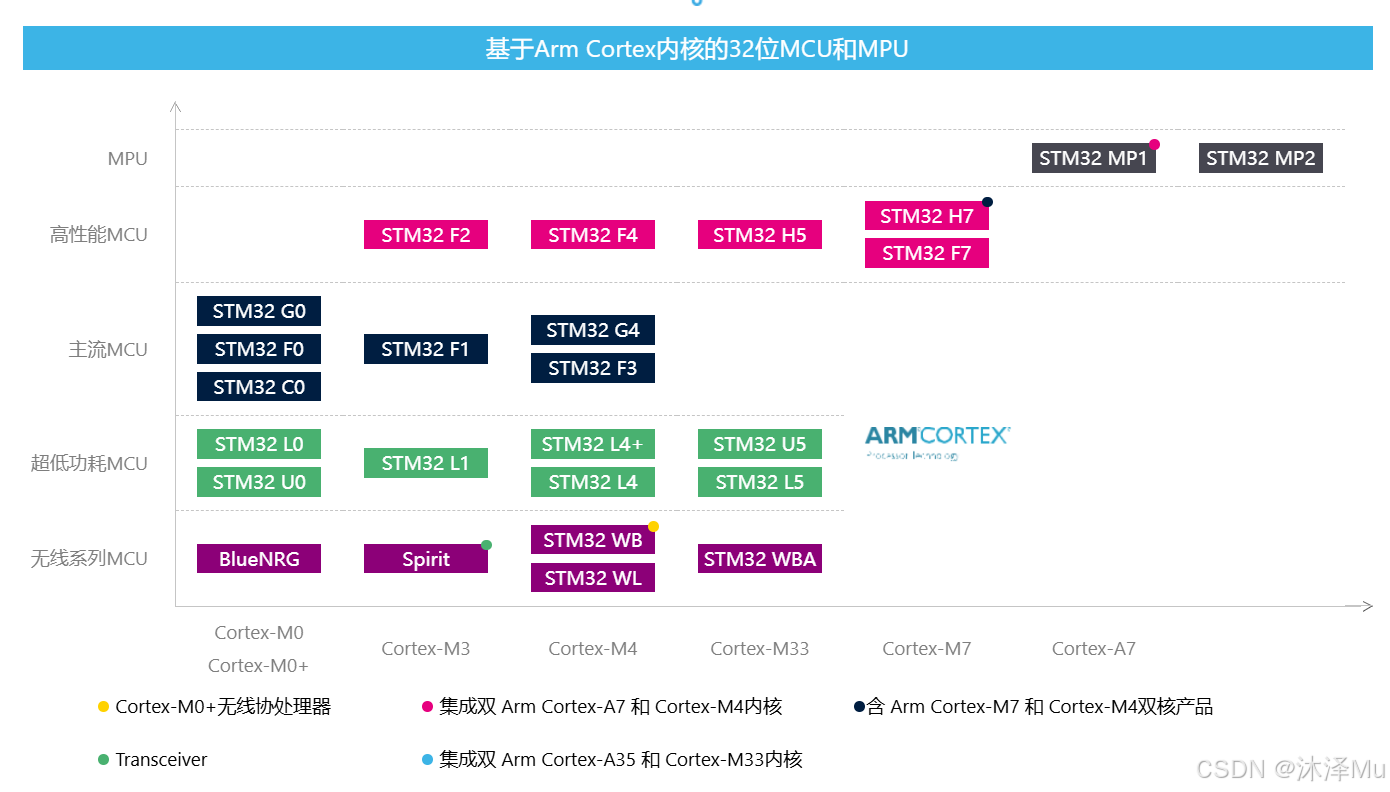Click the Cortex-M4 axis label
This screenshot has height=792, width=1390.
click(593, 649)
